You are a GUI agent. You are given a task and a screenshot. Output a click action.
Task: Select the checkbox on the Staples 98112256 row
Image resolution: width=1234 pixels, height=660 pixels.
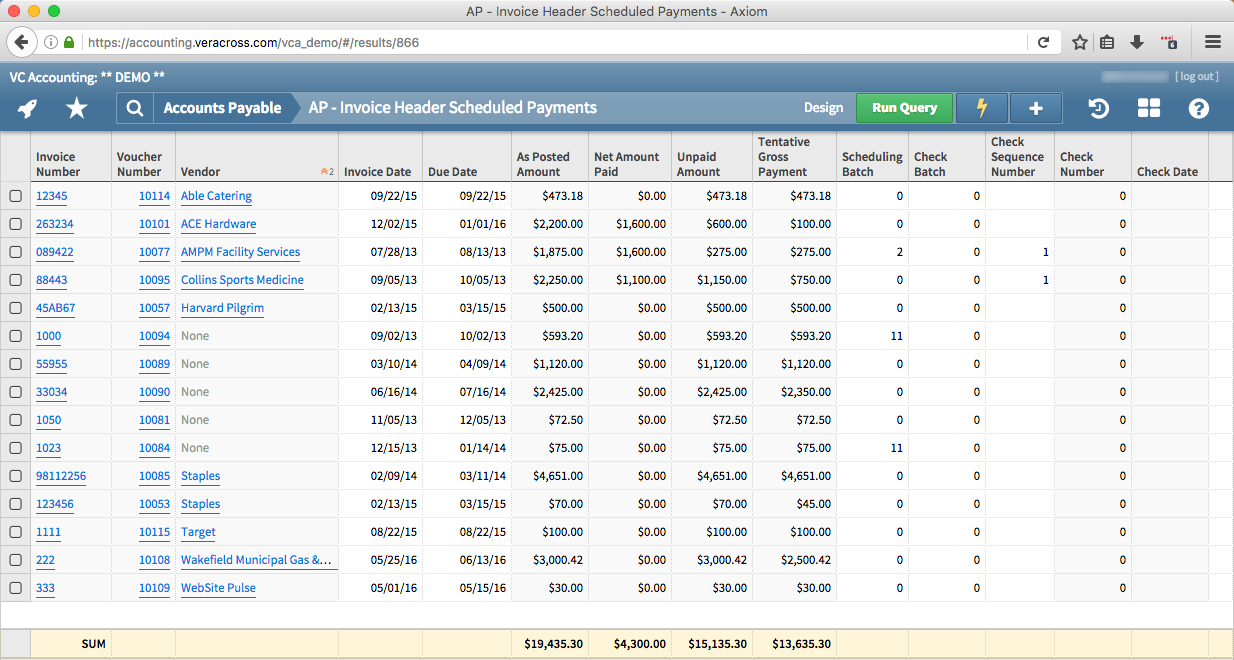(15, 476)
